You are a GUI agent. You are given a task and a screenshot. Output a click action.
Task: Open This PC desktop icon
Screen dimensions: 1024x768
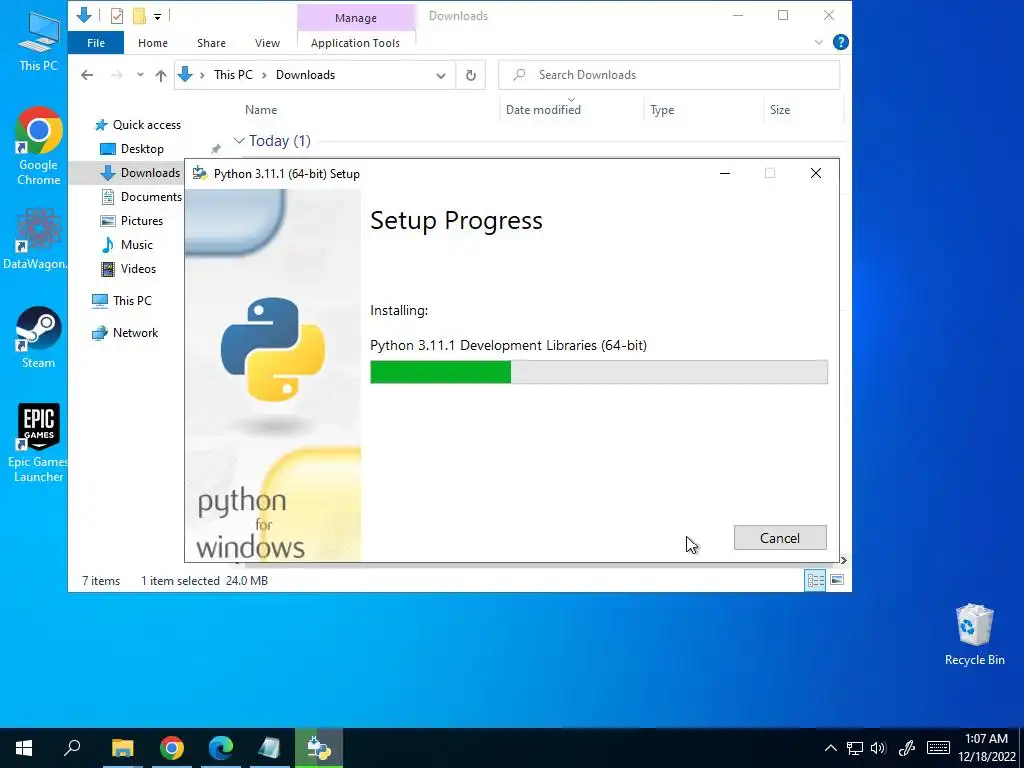pyautogui.click(x=38, y=40)
